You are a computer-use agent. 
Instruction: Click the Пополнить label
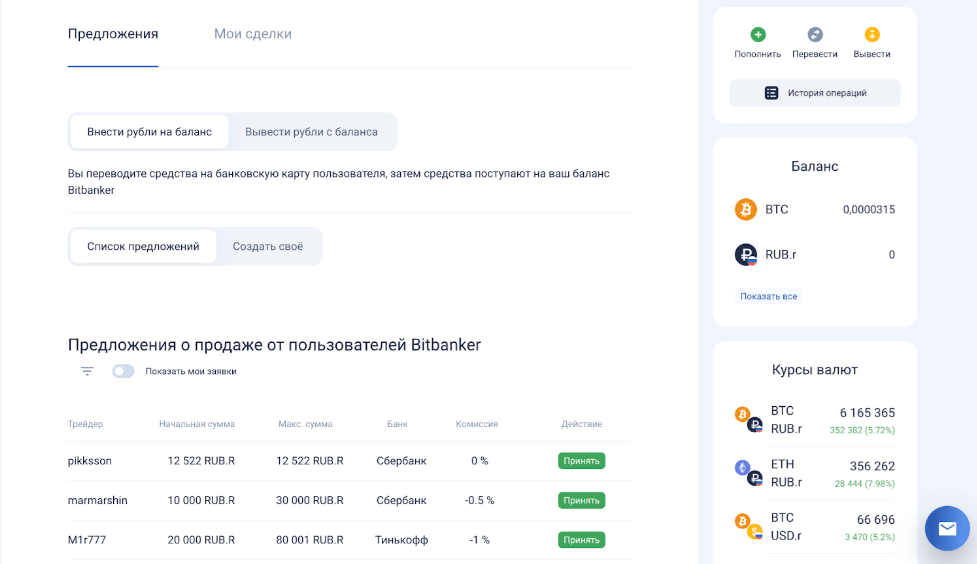758,54
